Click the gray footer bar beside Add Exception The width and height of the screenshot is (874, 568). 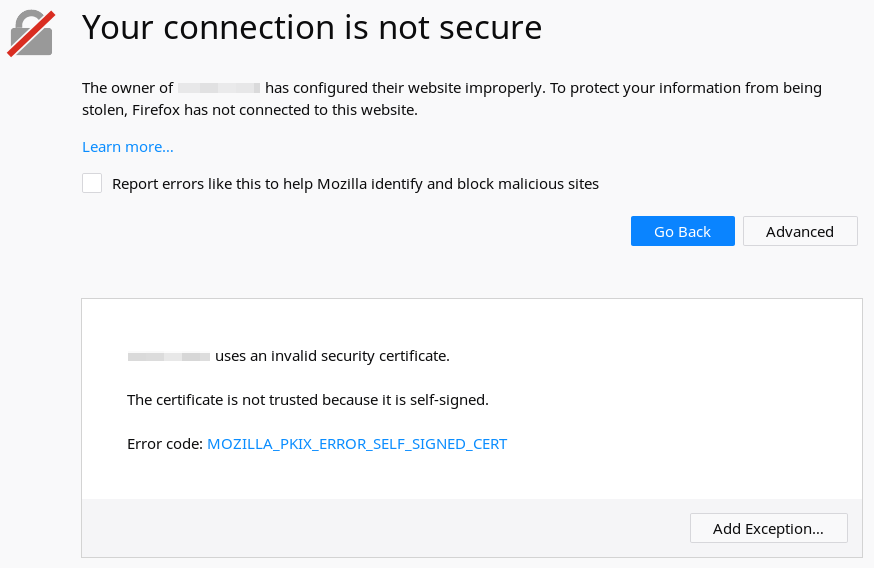[x=380, y=528]
